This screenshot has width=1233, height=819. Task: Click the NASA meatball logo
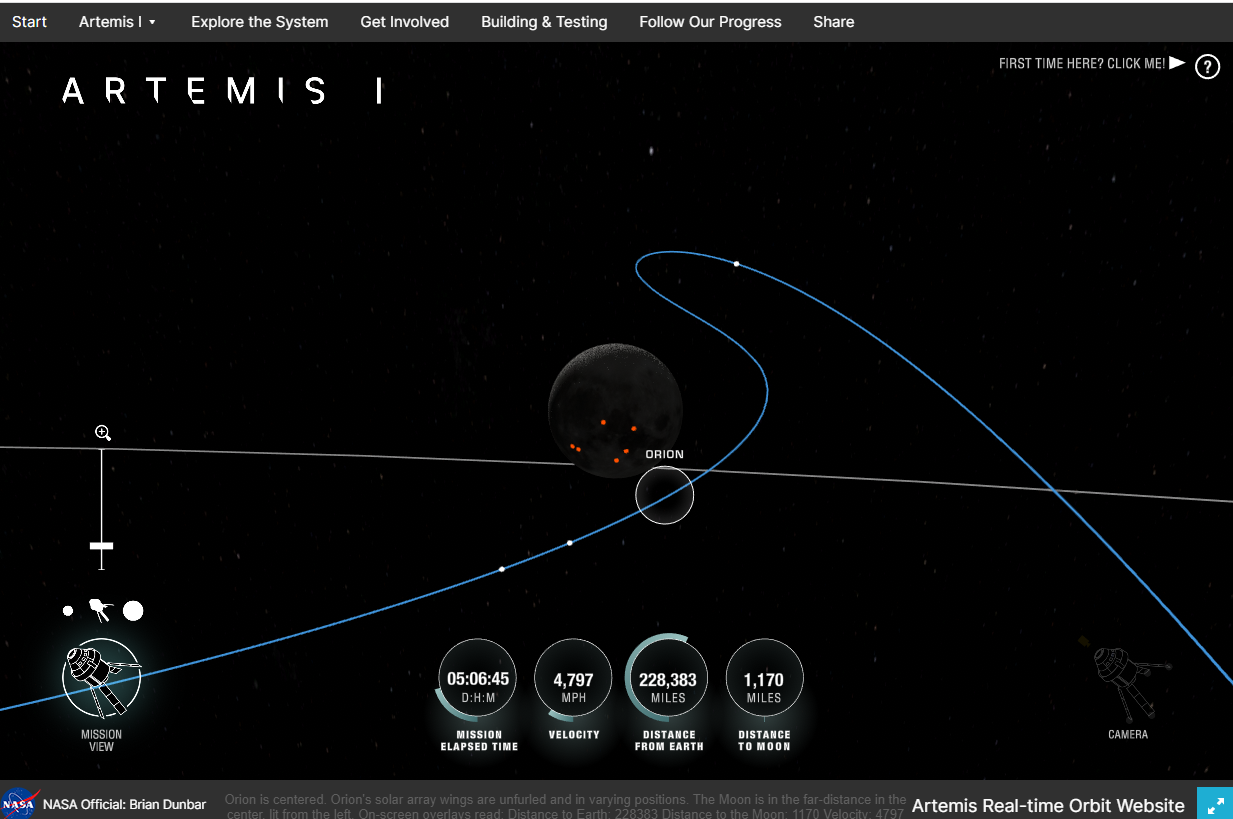(x=19, y=804)
